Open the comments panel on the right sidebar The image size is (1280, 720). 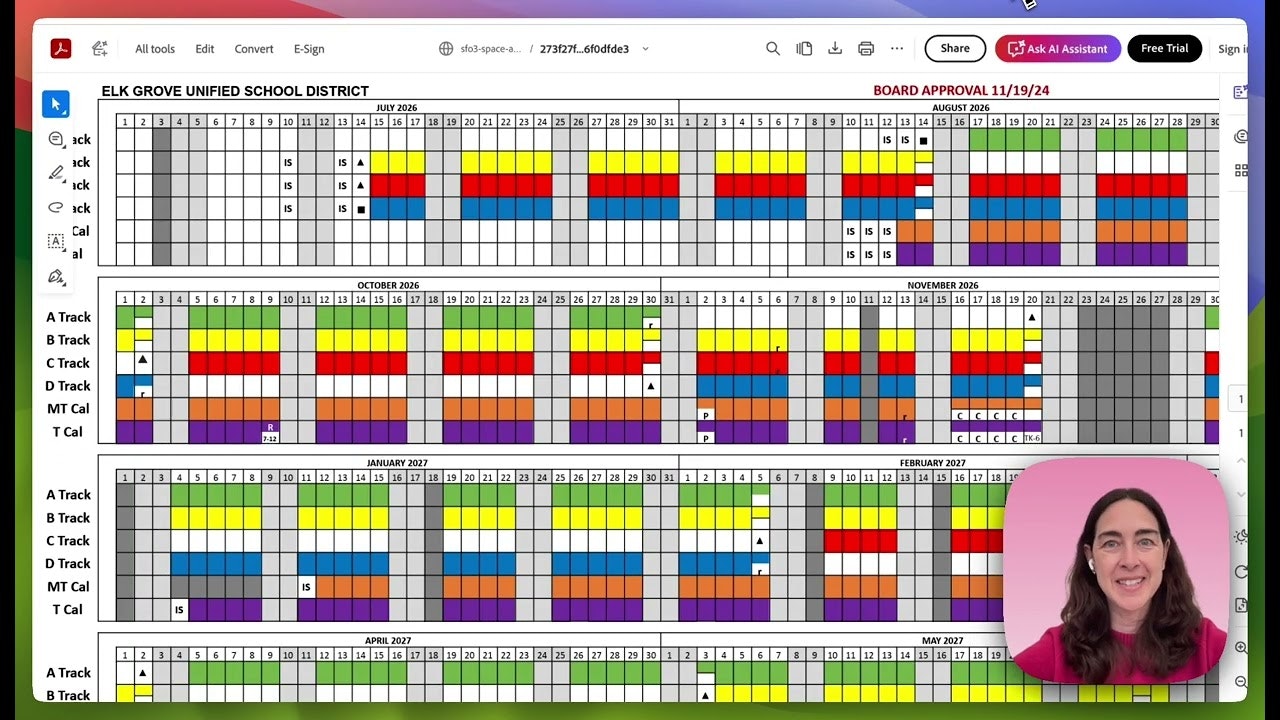pyautogui.click(x=1240, y=136)
